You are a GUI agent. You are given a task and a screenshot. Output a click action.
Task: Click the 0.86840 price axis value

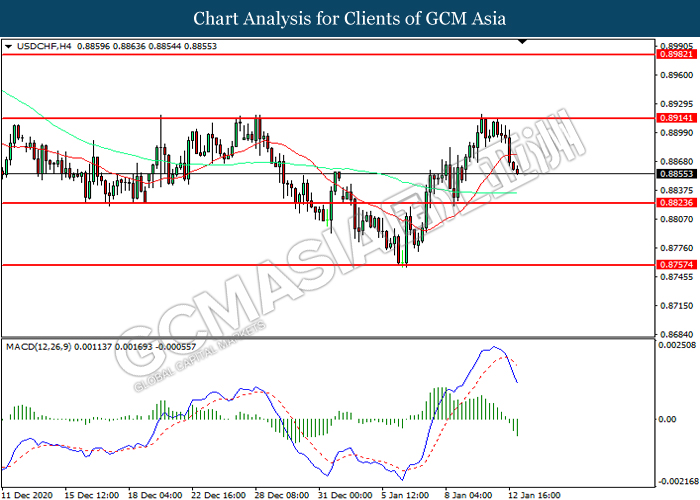pos(677,334)
